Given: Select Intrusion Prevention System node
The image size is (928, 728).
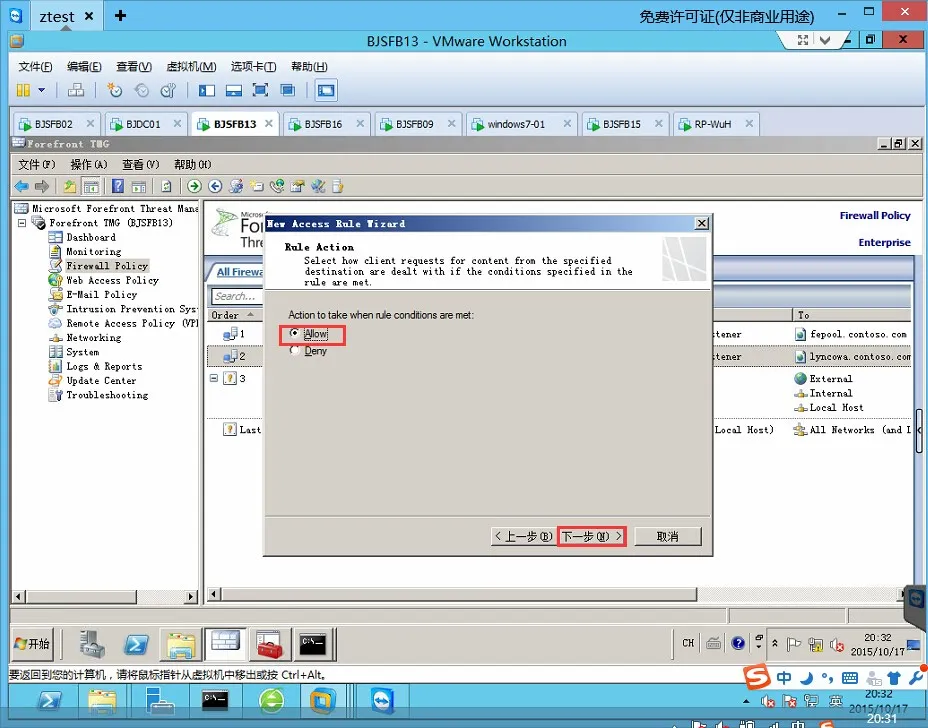Looking at the screenshot, I should pos(131,309).
